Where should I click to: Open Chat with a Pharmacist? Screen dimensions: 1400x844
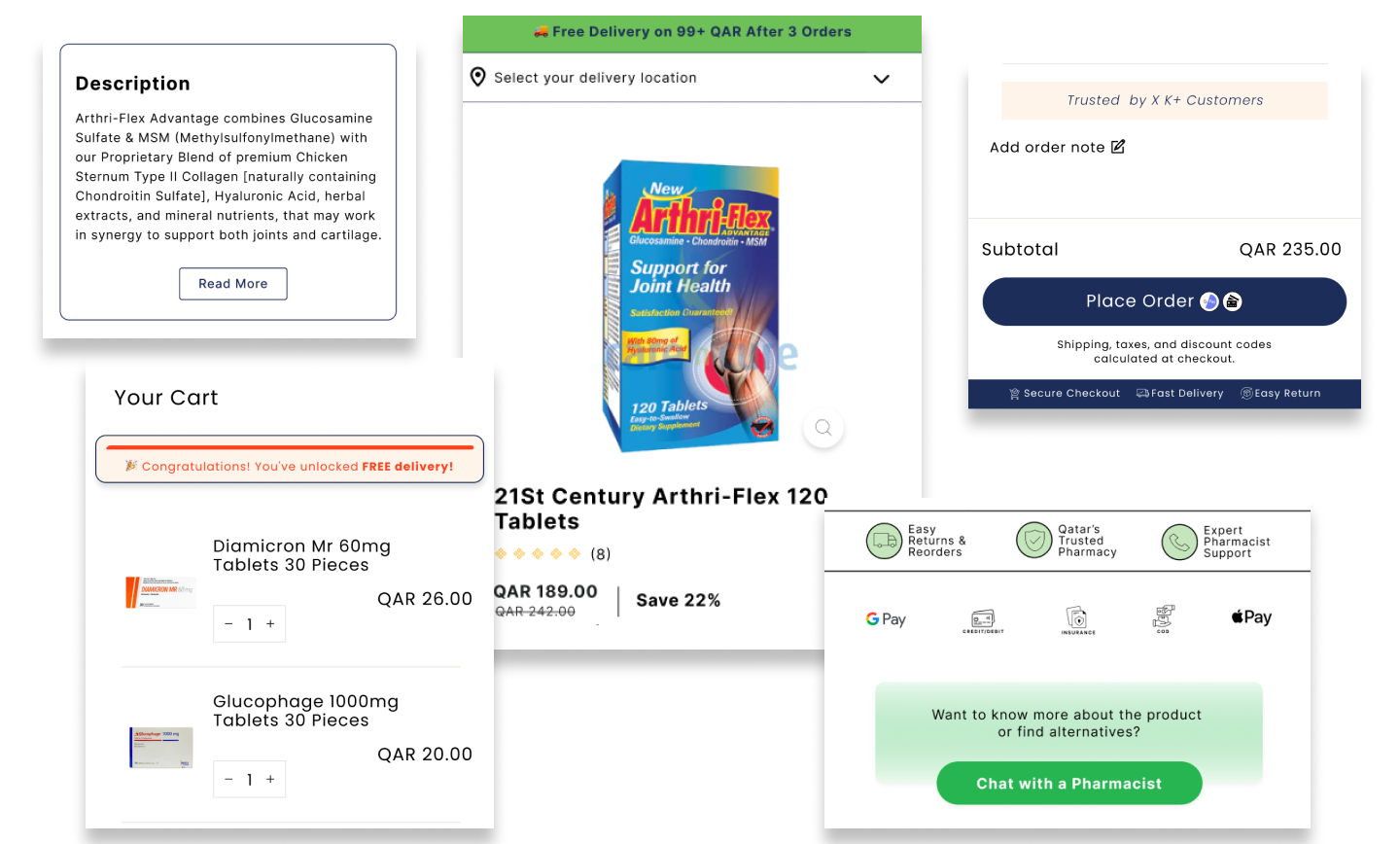(x=1068, y=784)
